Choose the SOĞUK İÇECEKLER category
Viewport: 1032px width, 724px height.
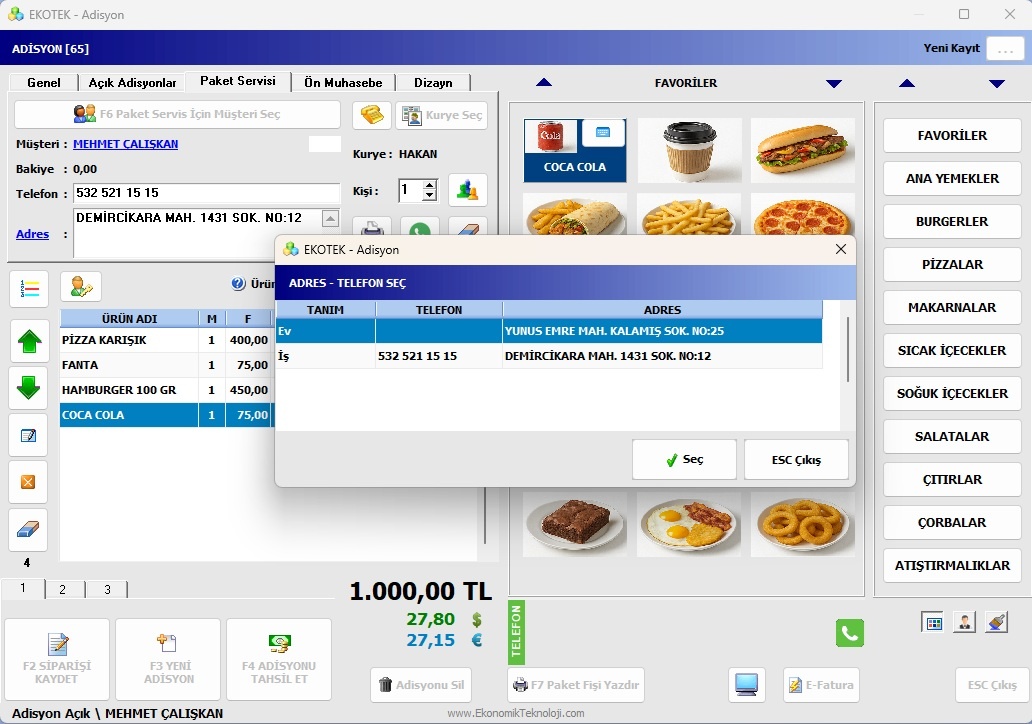[952, 394]
